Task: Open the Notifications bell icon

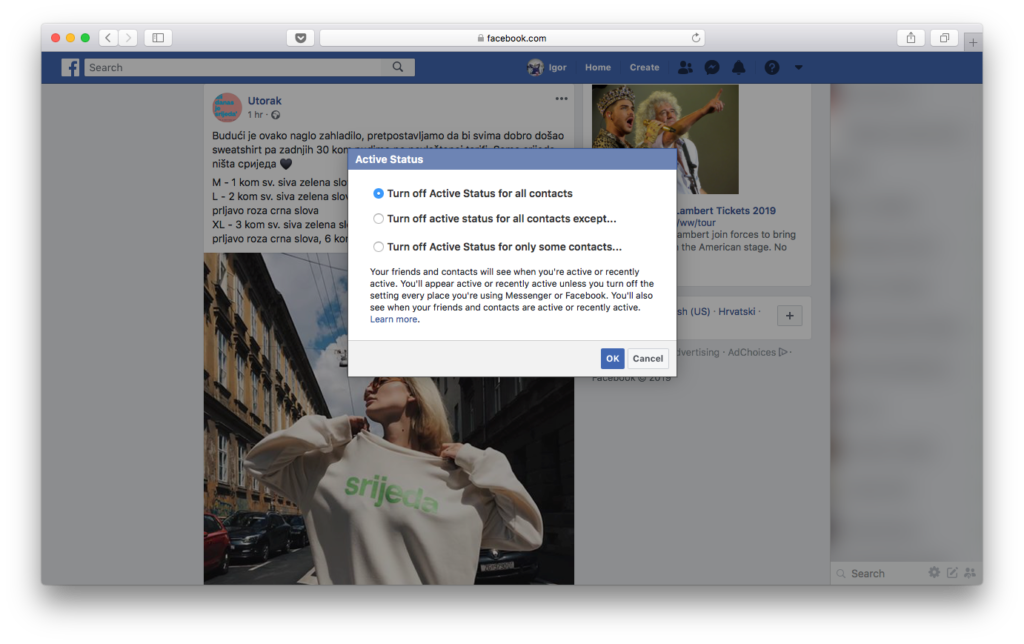Action: (x=739, y=67)
